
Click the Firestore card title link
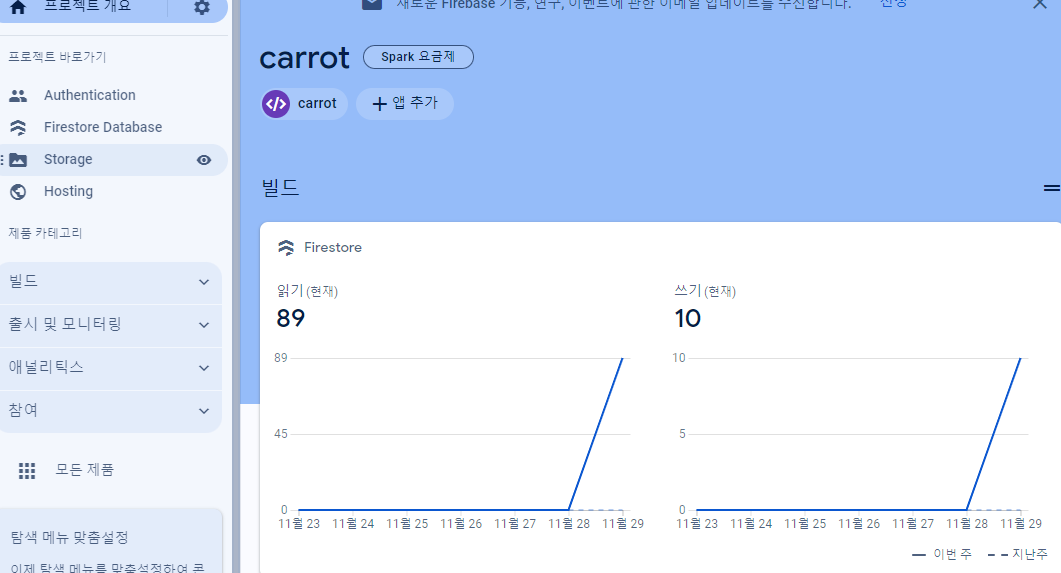pyautogui.click(x=333, y=248)
